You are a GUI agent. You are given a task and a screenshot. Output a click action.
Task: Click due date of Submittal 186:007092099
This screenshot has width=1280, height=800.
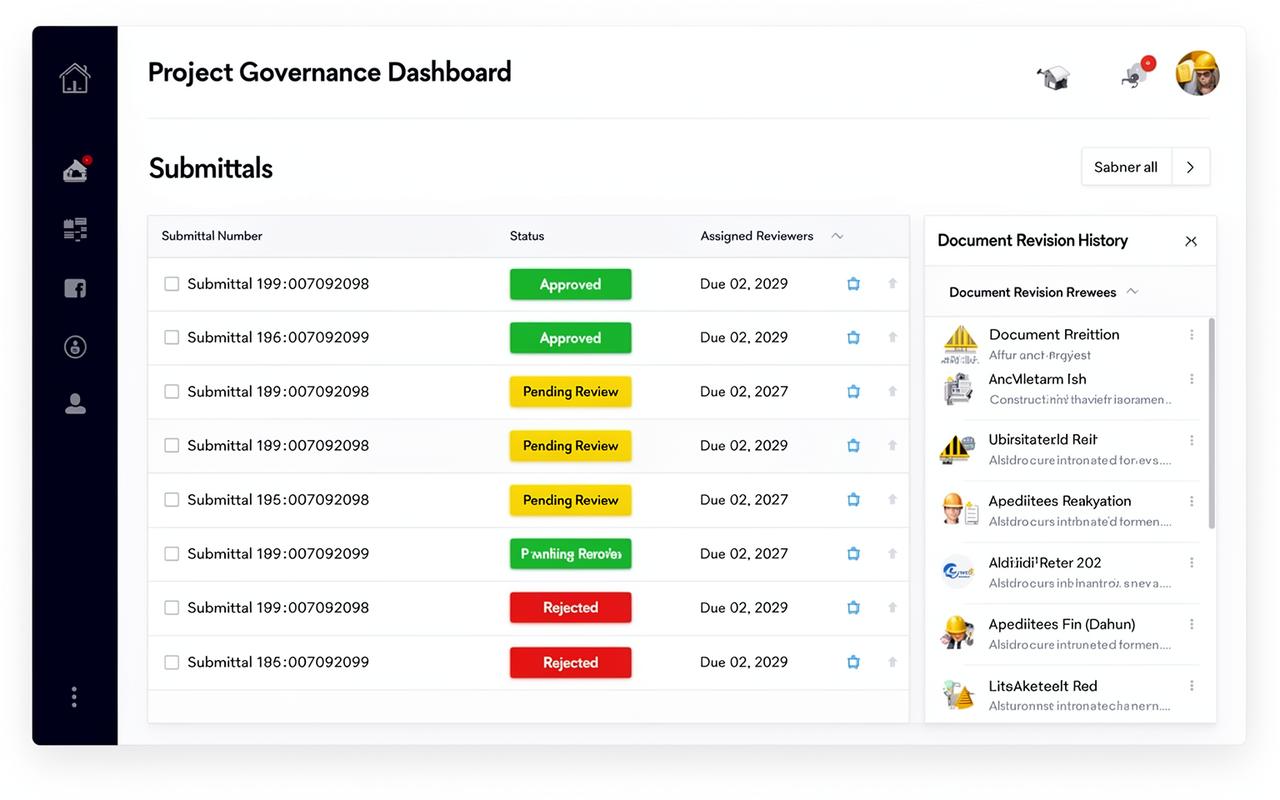[744, 662]
